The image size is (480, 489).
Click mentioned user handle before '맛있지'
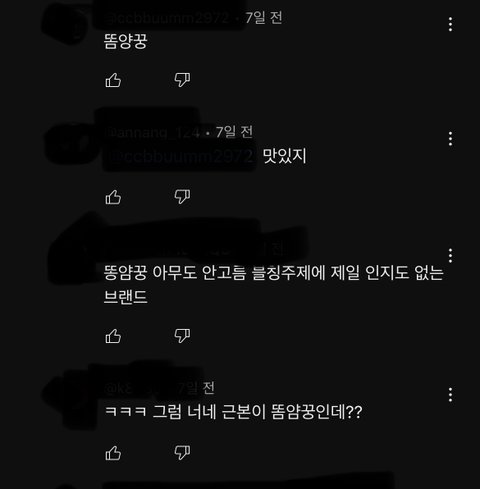click(180, 156)
